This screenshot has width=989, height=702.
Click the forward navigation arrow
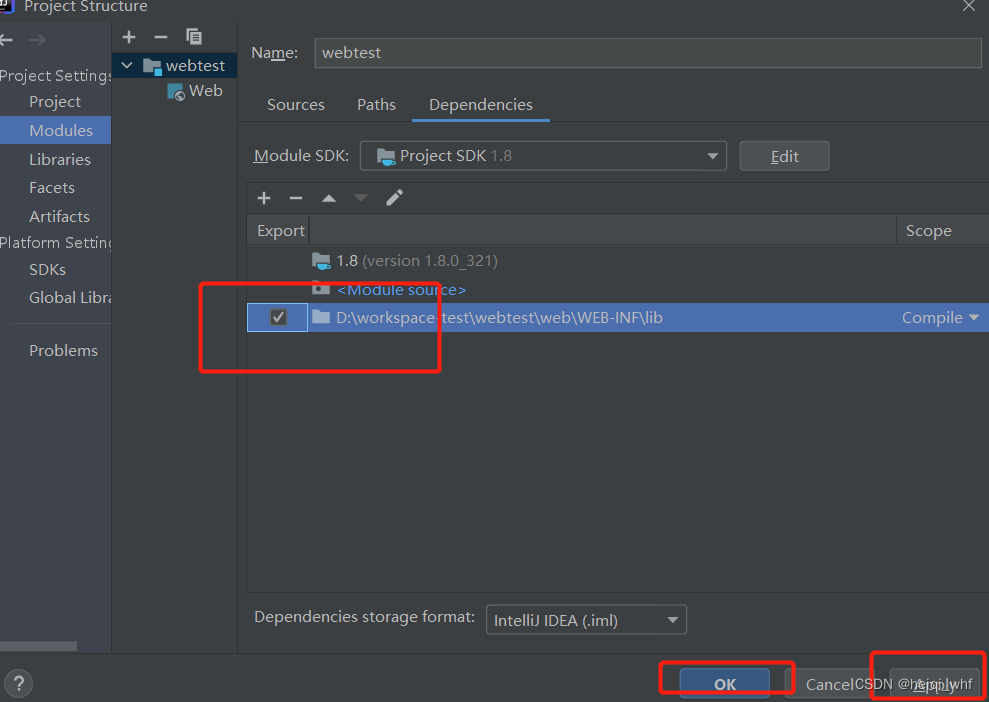pyautogui.click(x=37, y=40)
